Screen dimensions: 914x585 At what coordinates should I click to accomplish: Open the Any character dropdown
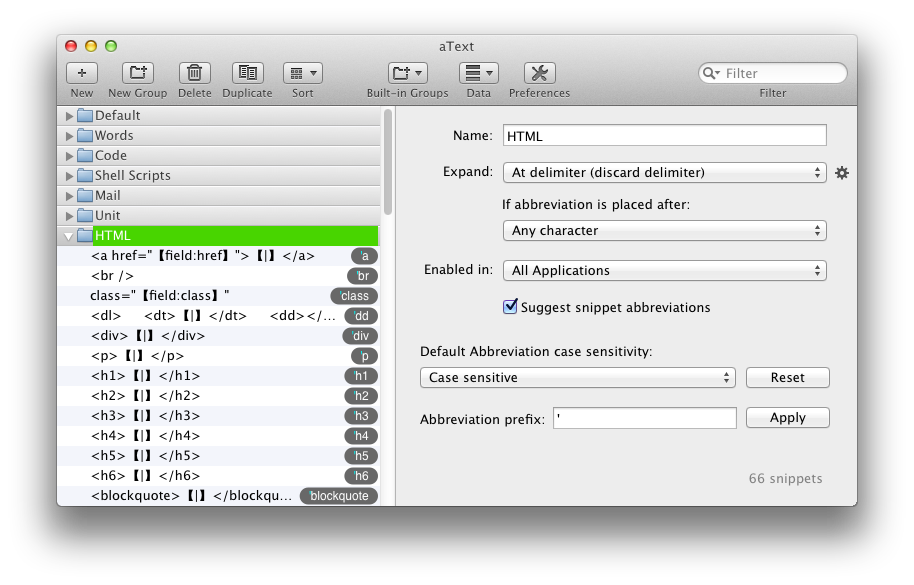click(x=665, y=231)
